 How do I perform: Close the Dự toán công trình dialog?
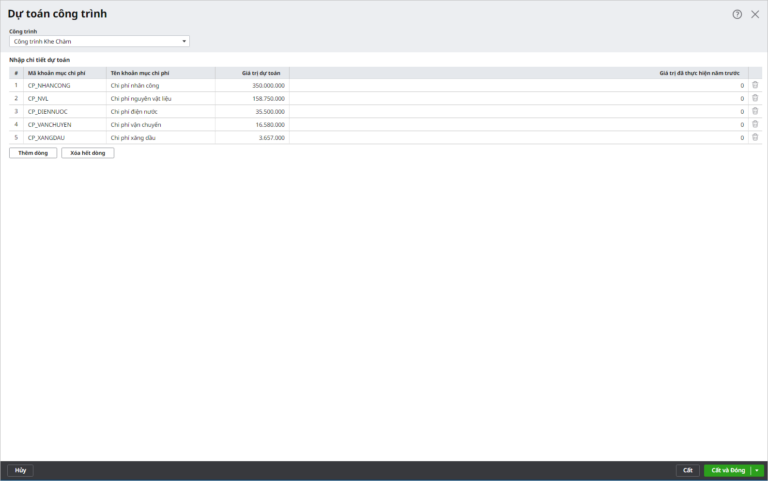755,14
